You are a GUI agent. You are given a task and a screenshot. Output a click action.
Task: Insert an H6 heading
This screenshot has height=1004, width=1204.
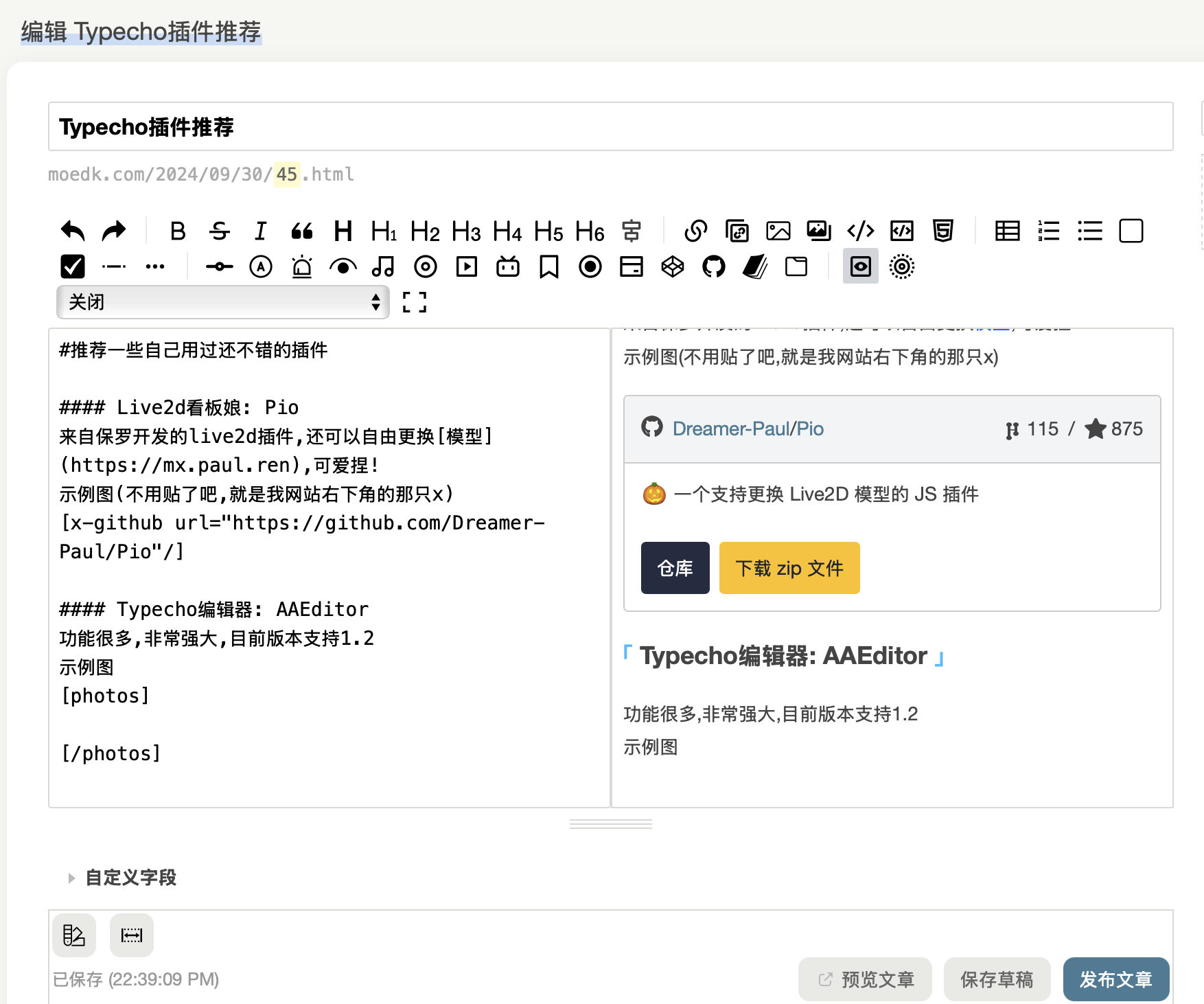(x=590, y=231)
